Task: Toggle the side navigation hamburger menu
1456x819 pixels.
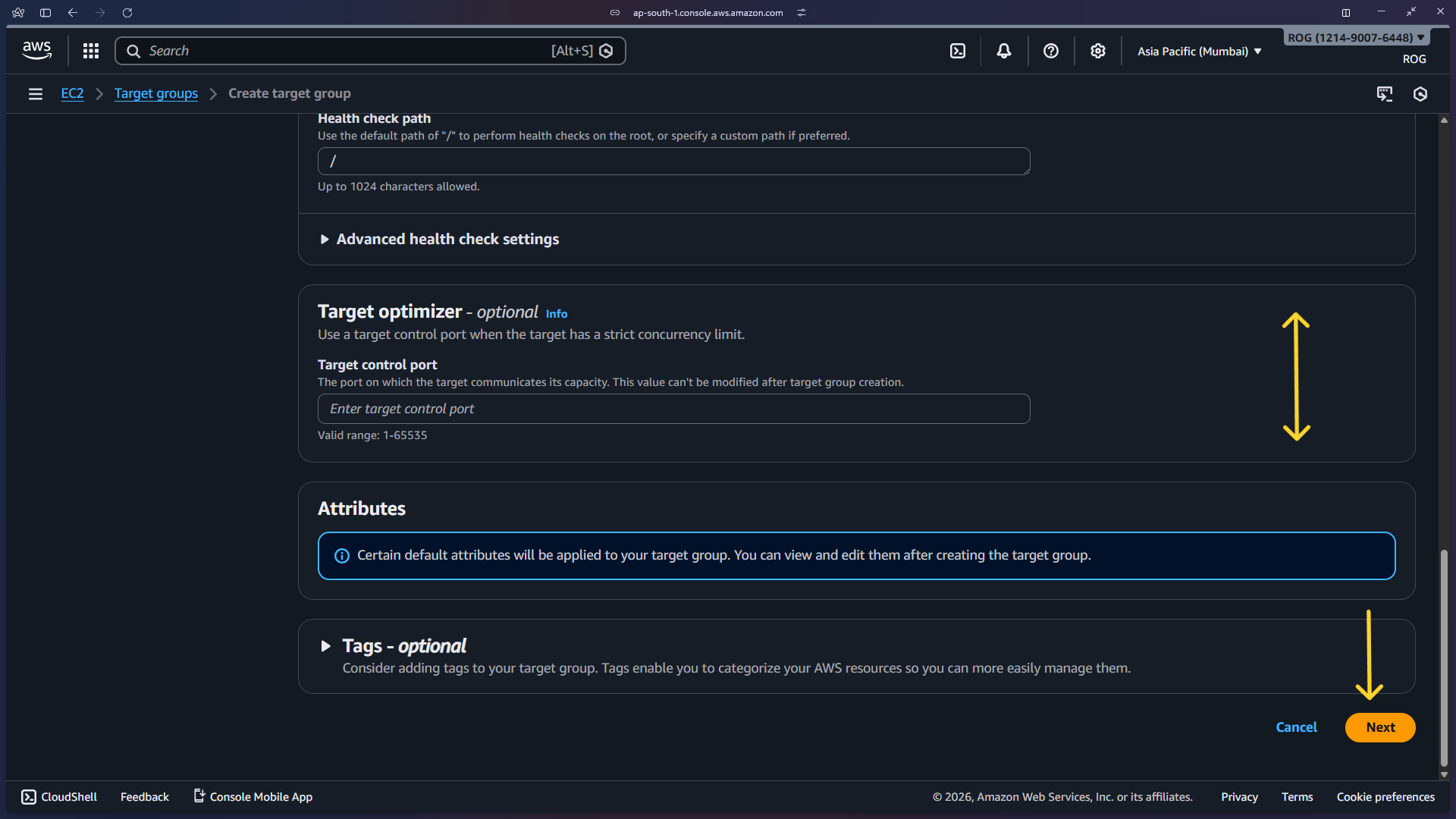Action: click(x=36, y=94)
